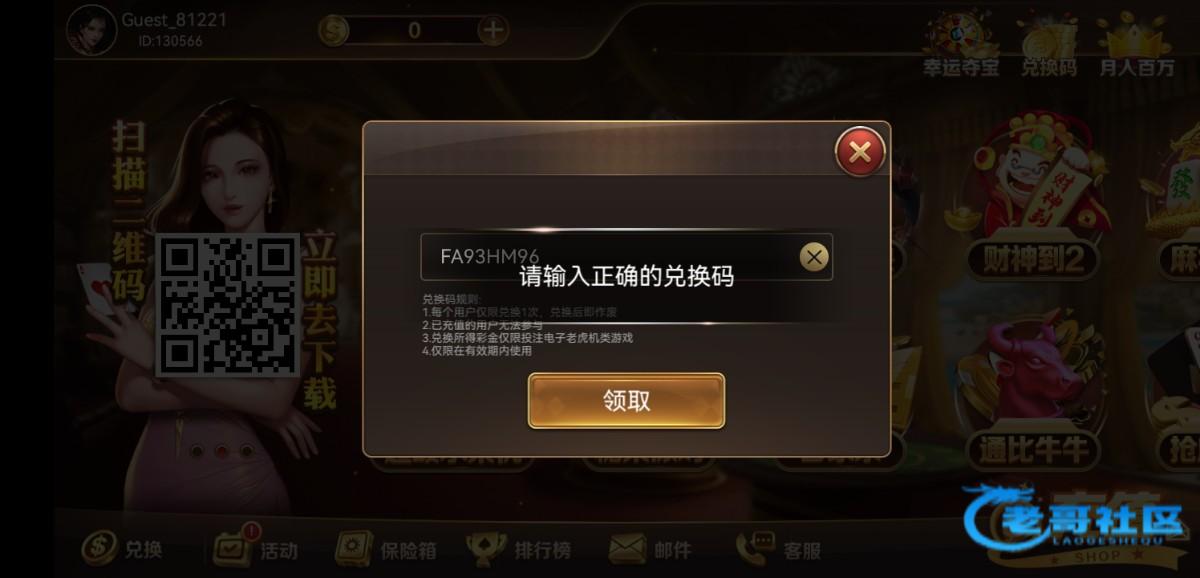Open 活动 activities with red notification badge
1200x578 pixels.
255,548
